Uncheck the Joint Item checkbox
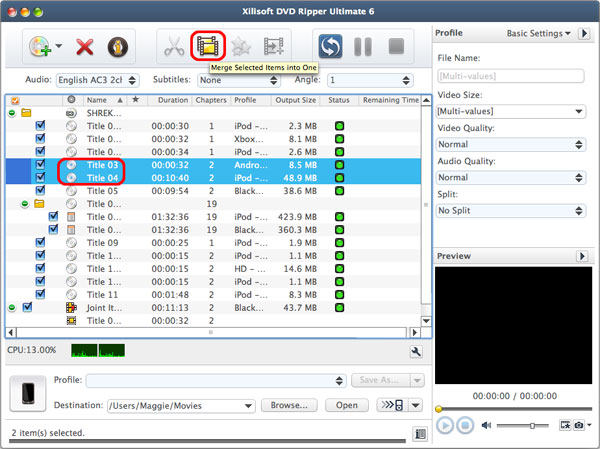The height and width of the screenshot is (449, 600). point(27,307)
